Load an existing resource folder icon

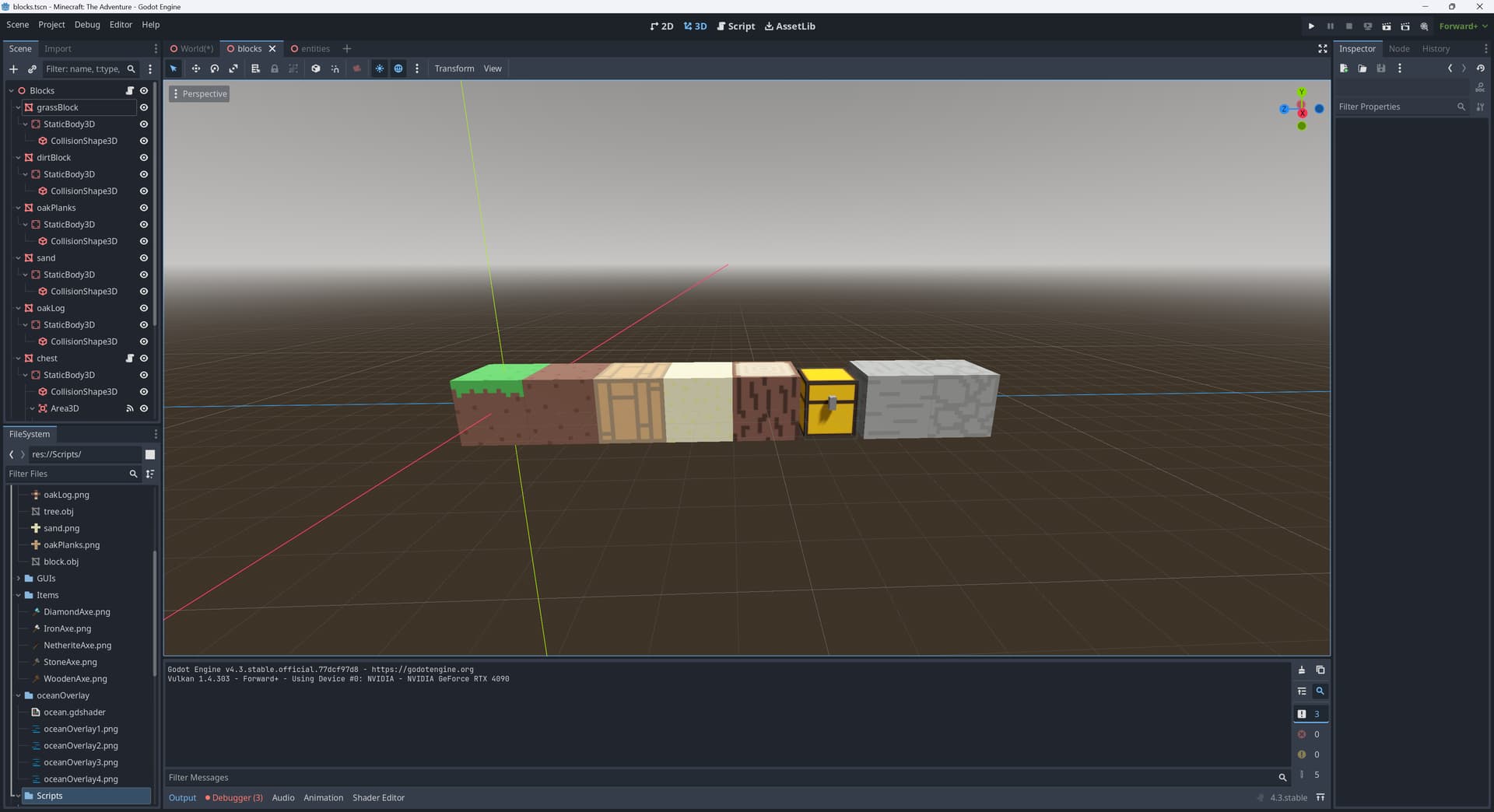(x=1362, y=68)
